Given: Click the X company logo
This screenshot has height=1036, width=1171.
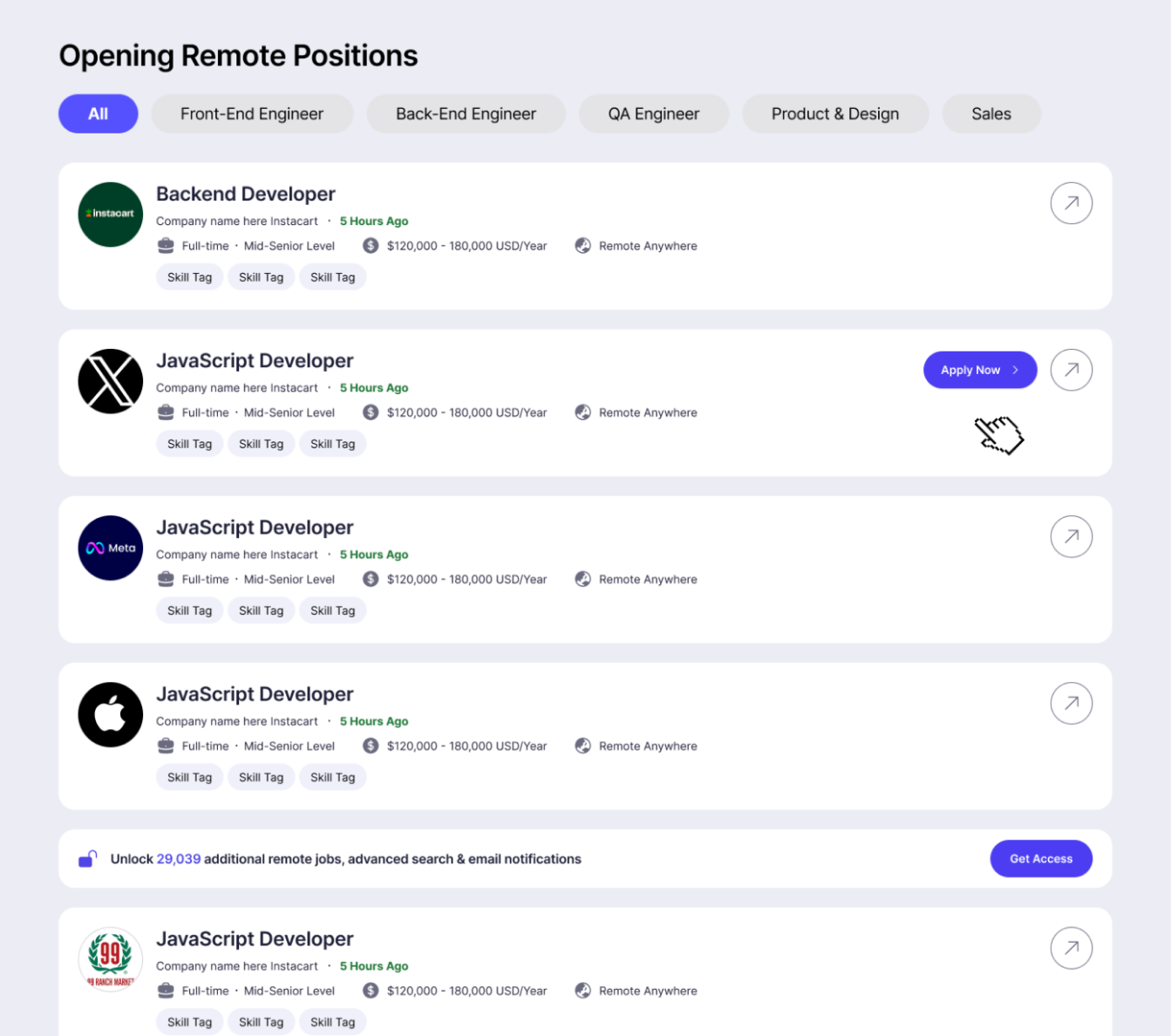Looking at the screenshot, I should tap(111, 381).
